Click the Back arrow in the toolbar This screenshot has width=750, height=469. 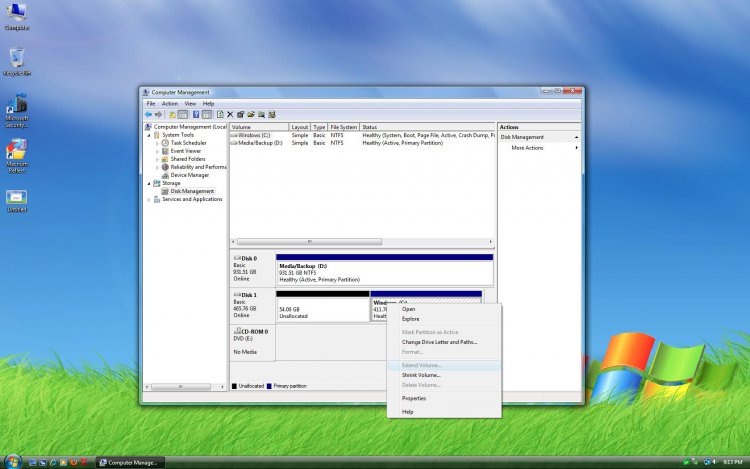(x=148, y=115)
